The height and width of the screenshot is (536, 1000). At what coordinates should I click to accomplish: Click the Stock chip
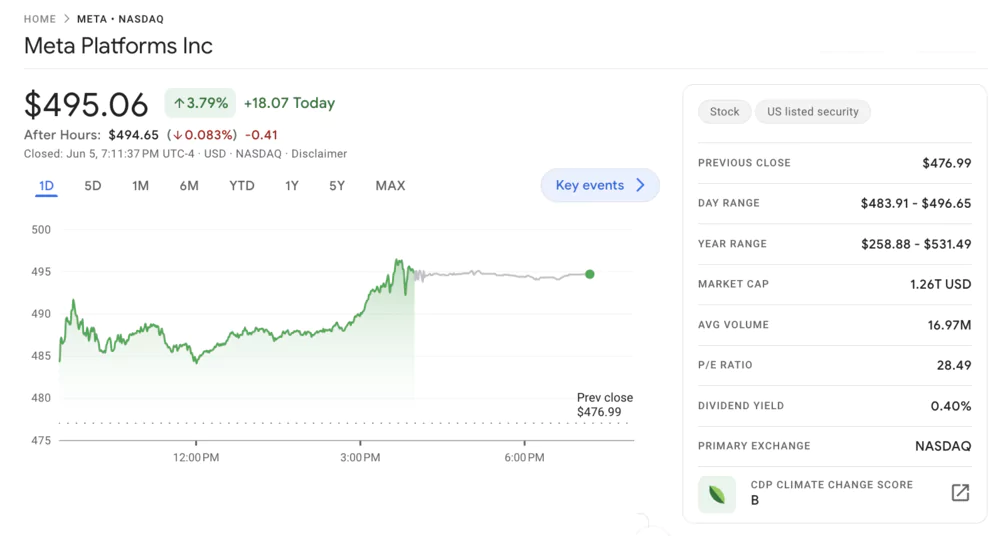(724, 112)
